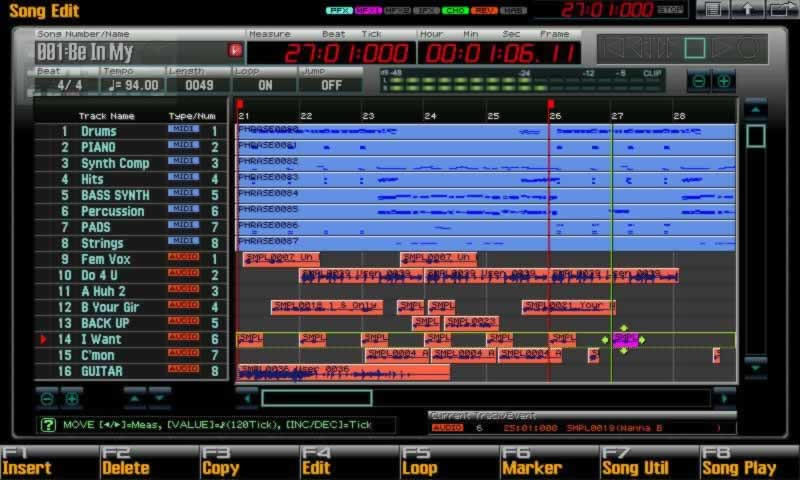Toggle the Jump OFF setting
This screenshot has width=800, height=480.
pyautogui.click(x=331, y=85)
